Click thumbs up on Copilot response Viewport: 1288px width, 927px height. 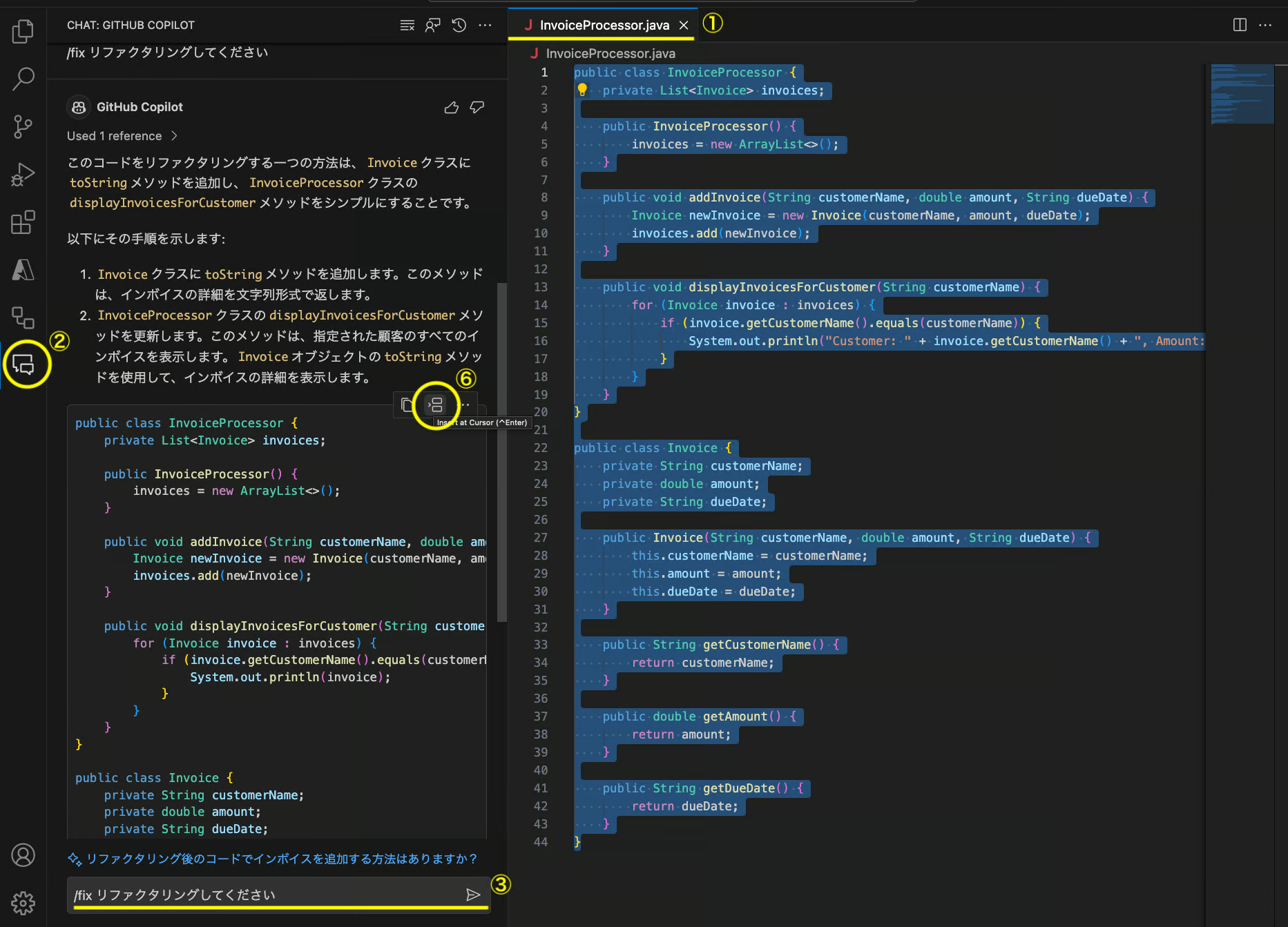[452, 108]
